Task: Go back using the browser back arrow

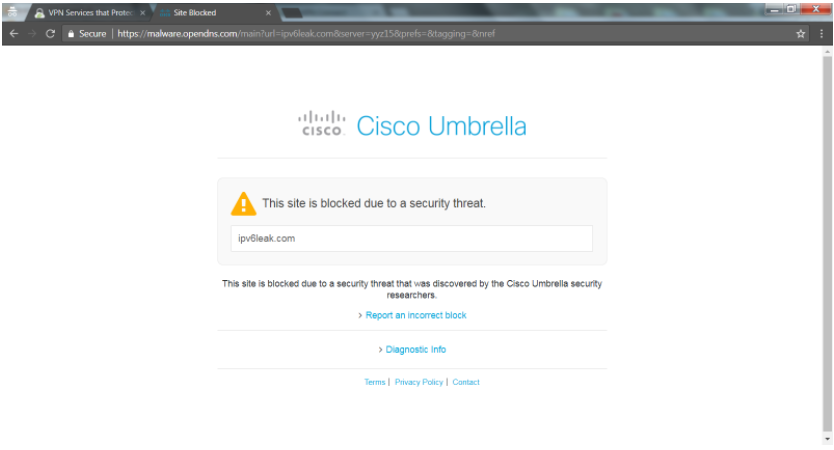Action: (14, 34)
